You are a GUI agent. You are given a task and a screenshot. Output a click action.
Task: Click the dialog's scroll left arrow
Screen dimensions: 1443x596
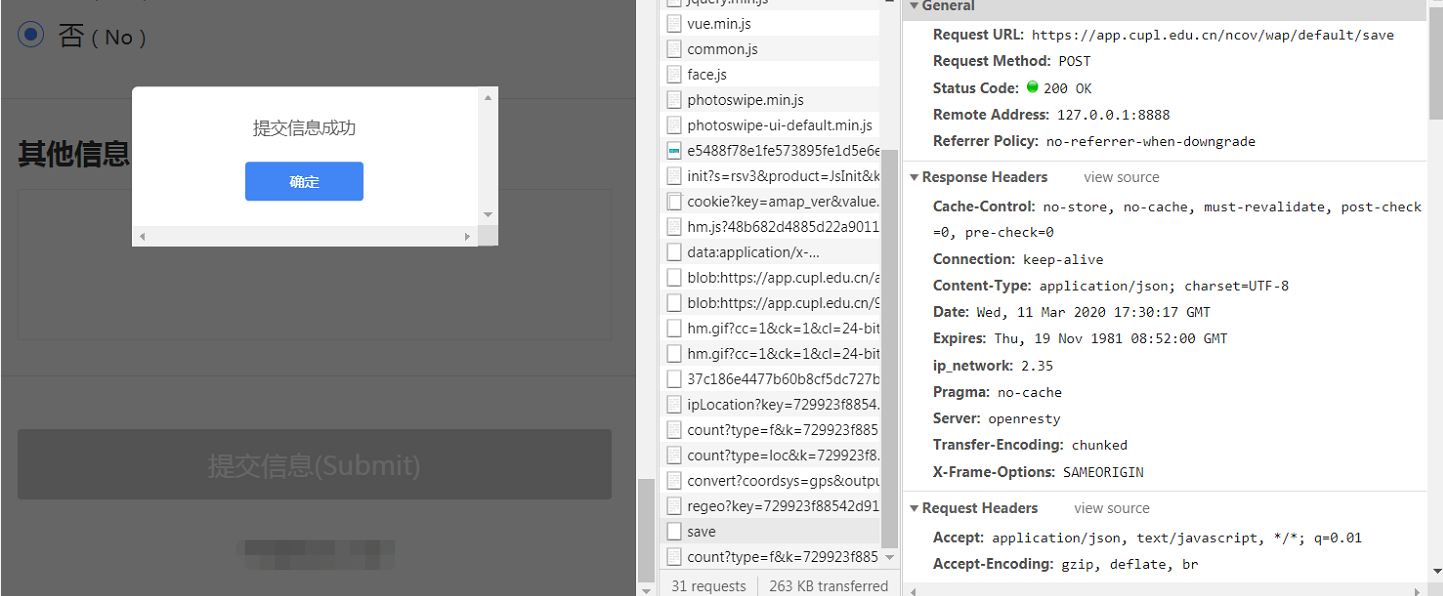click(141, 237)
